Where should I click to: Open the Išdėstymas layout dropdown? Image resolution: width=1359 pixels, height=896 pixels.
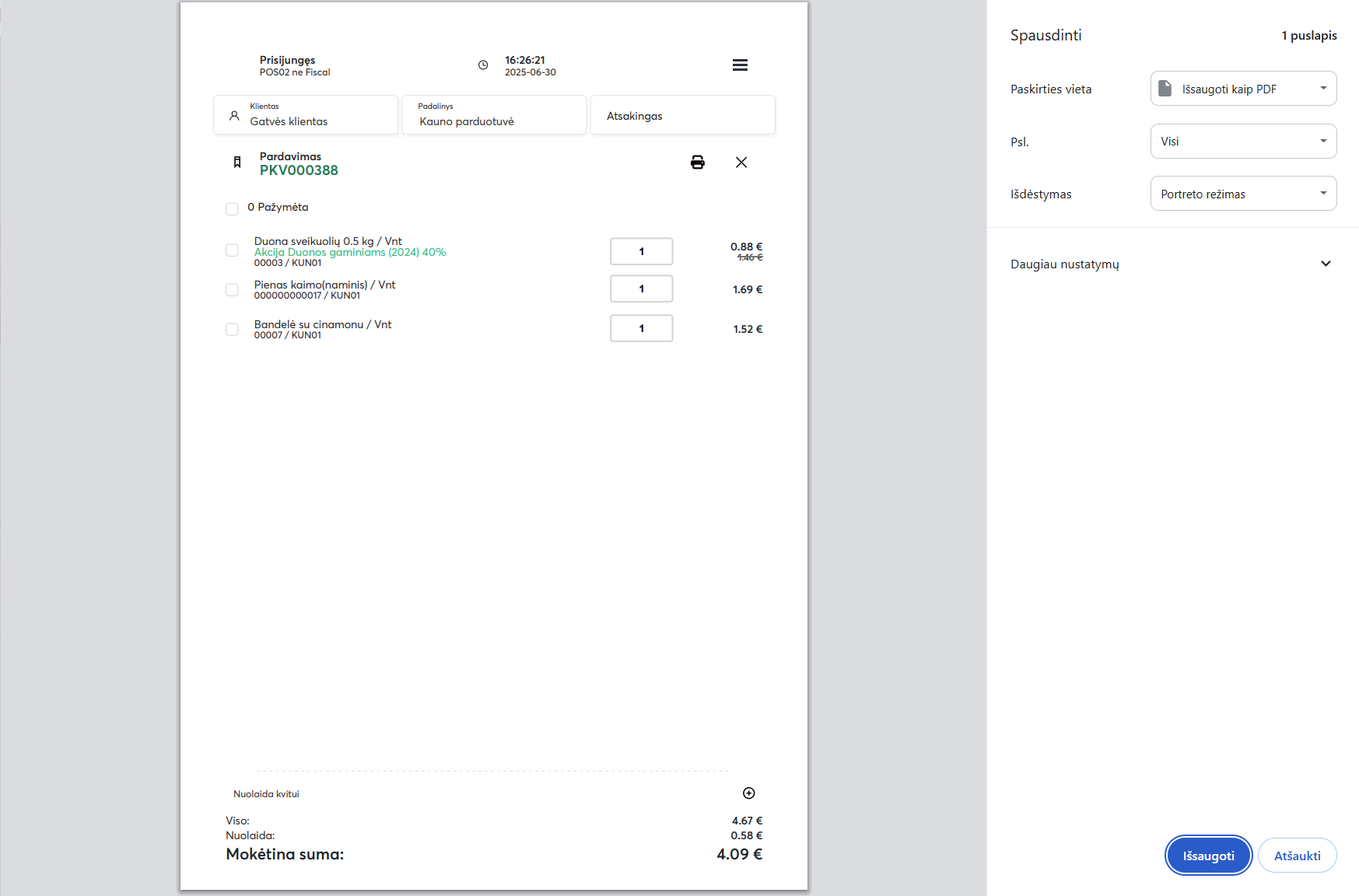point(1243,194)
